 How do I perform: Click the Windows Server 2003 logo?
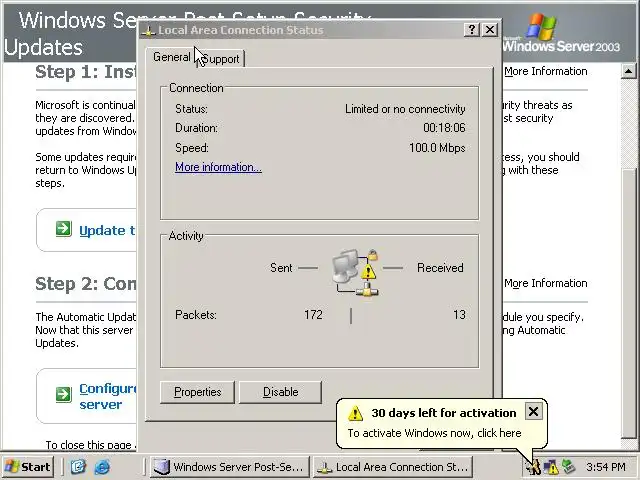tap(562, 33)
